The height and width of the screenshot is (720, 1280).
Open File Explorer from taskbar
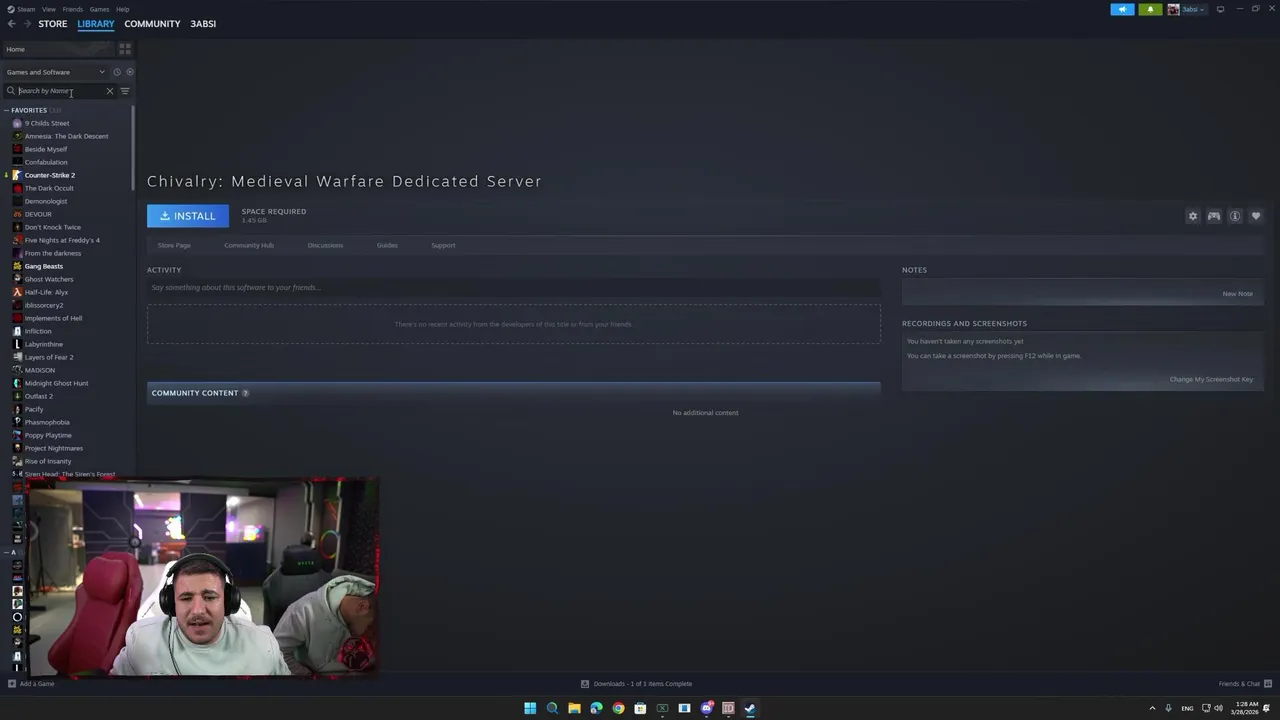(574, 708)
